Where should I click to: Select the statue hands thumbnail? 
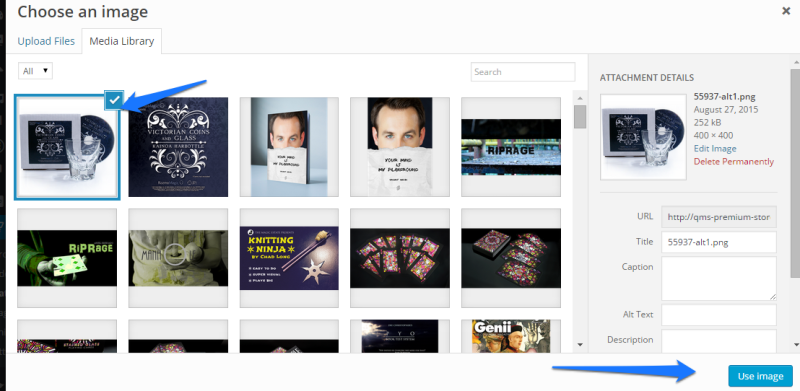click(178, 258)
